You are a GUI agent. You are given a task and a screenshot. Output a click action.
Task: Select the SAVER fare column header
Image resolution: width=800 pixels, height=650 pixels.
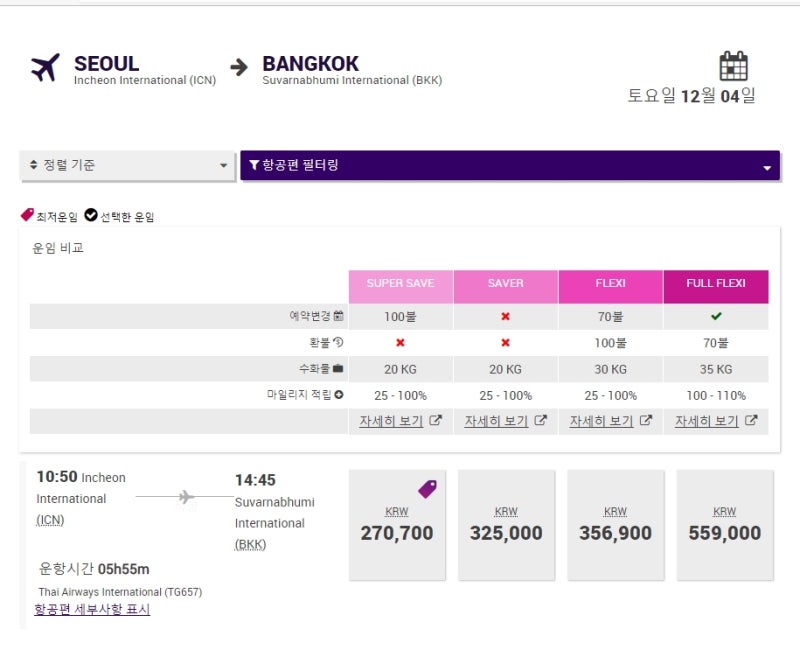point(506,287)
